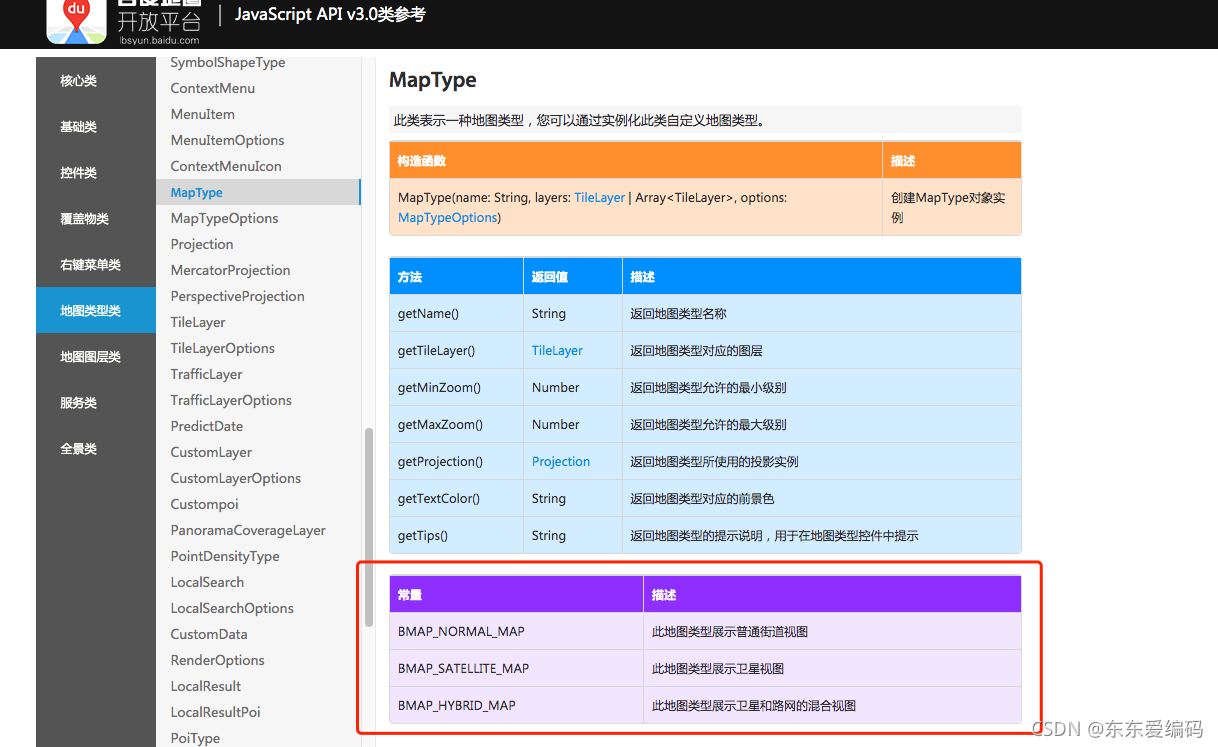
Task: Click the Baidu Maps logo icon
Action: tap(76, 20)
